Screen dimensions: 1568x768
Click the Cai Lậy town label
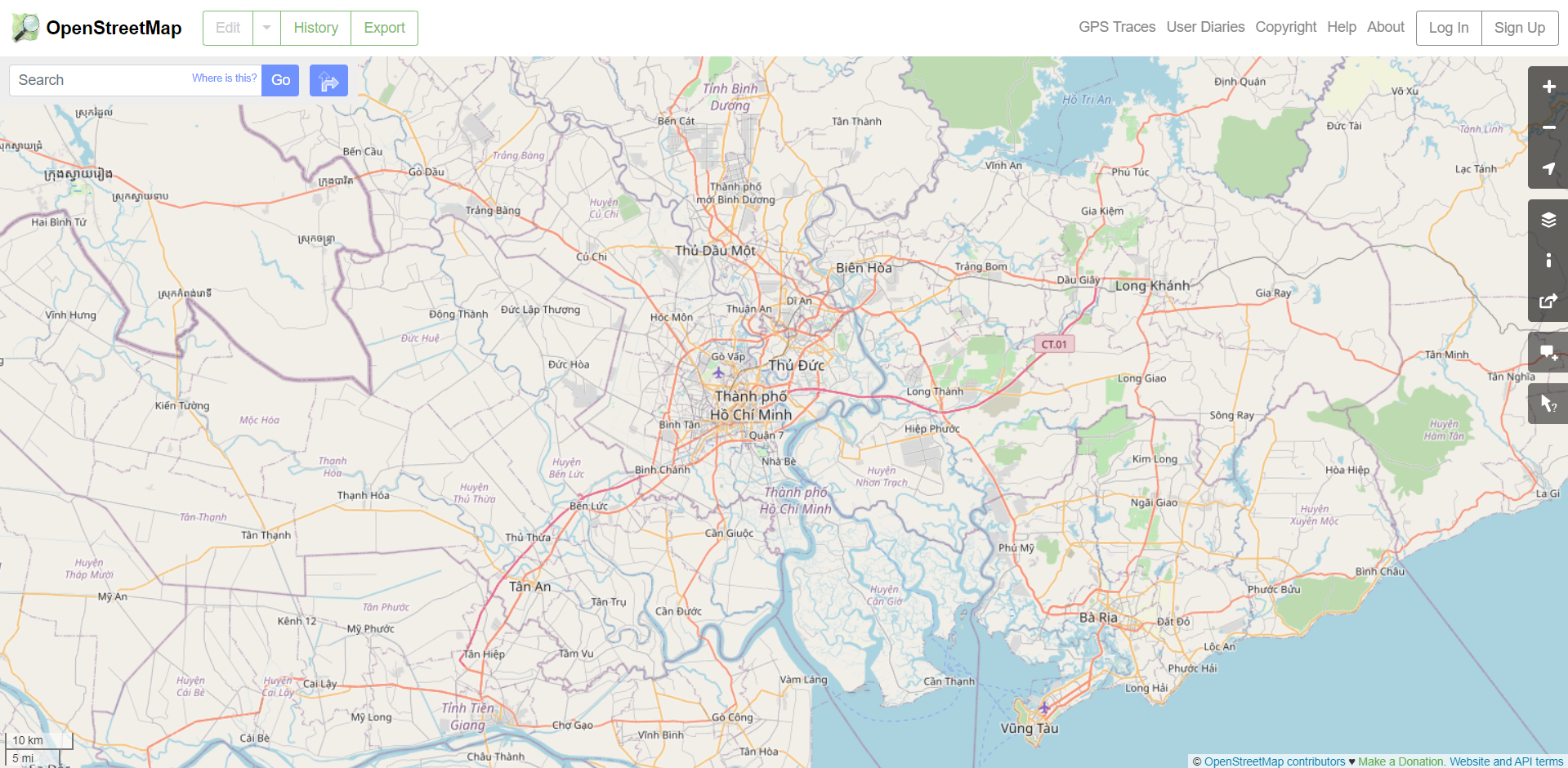(319, 684)
